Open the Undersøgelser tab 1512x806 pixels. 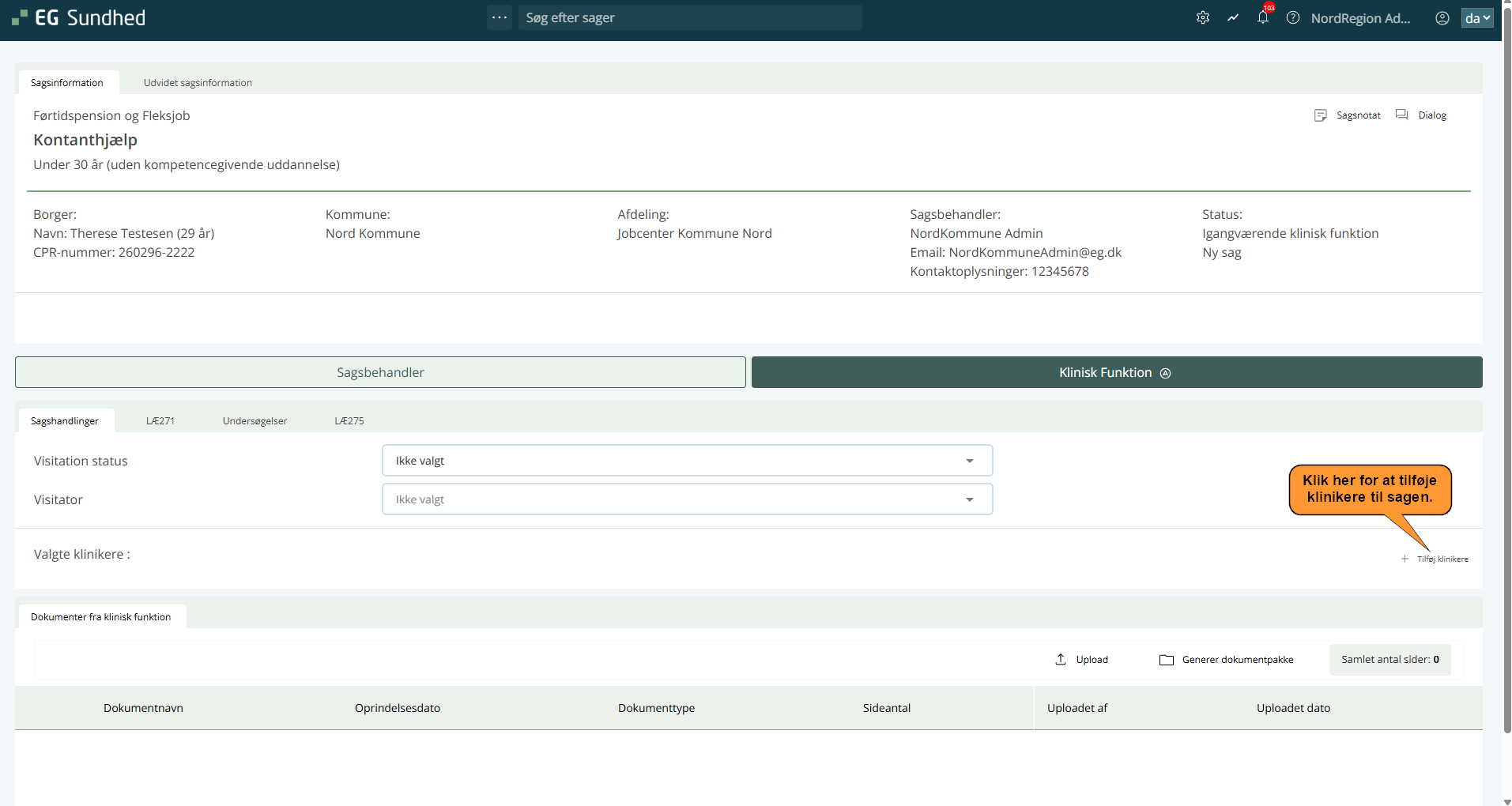point(255,421)
